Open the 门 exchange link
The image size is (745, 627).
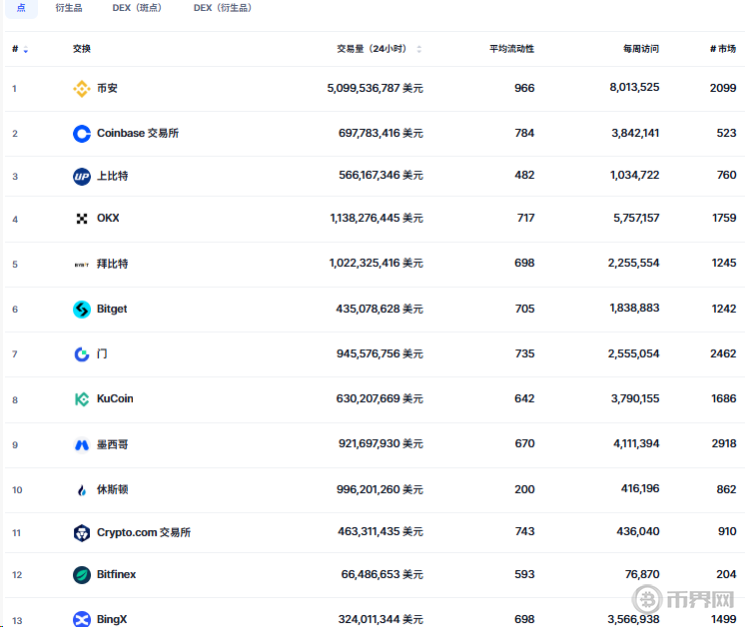(102, 354)
